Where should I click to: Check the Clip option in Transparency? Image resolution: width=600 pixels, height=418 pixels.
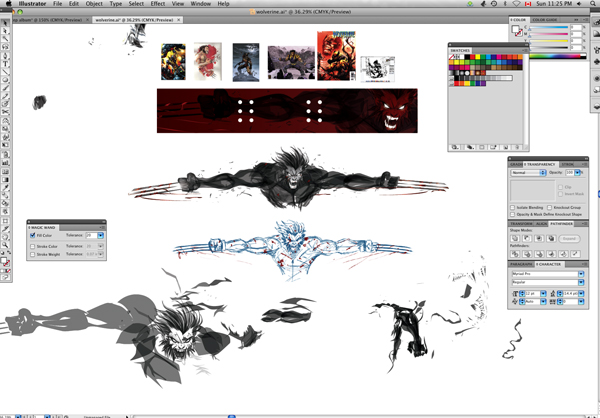[x=560, y=187]
